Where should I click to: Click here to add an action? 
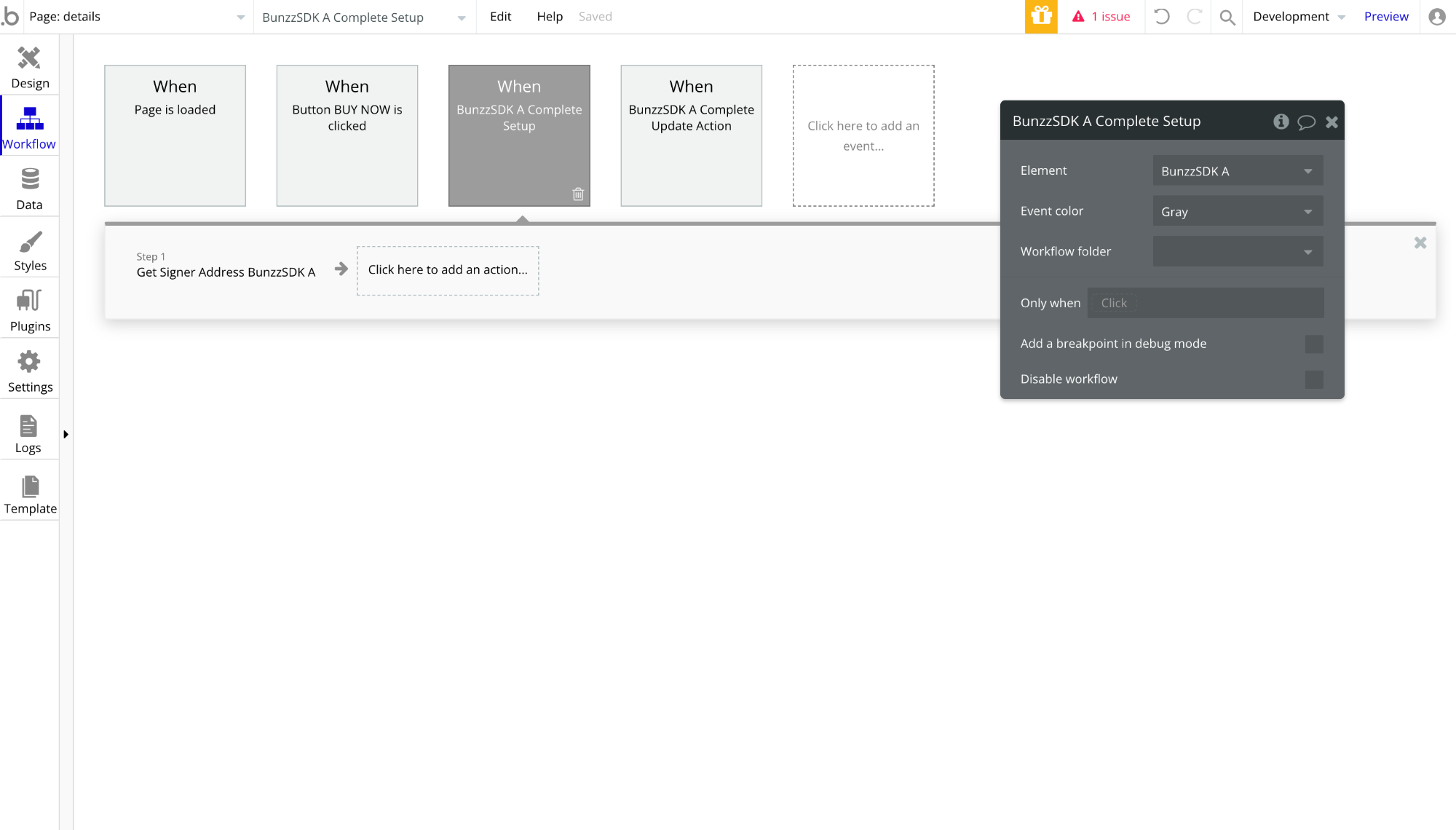[448, 270]
